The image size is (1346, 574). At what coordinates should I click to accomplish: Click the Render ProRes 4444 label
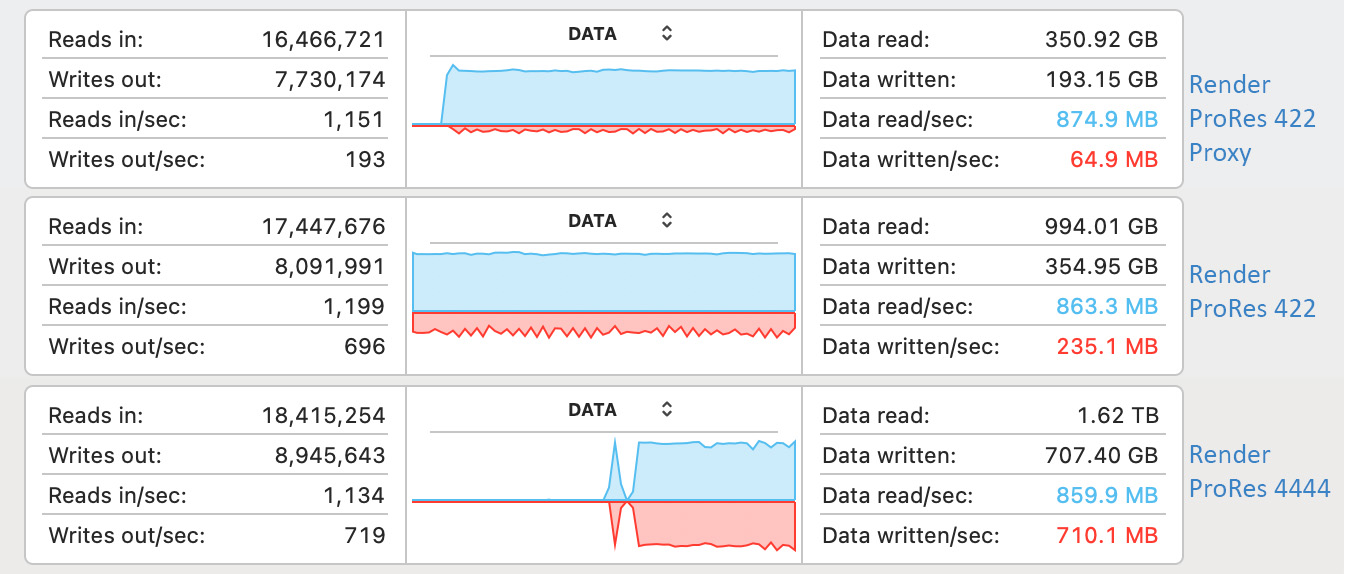point(1259,471)
